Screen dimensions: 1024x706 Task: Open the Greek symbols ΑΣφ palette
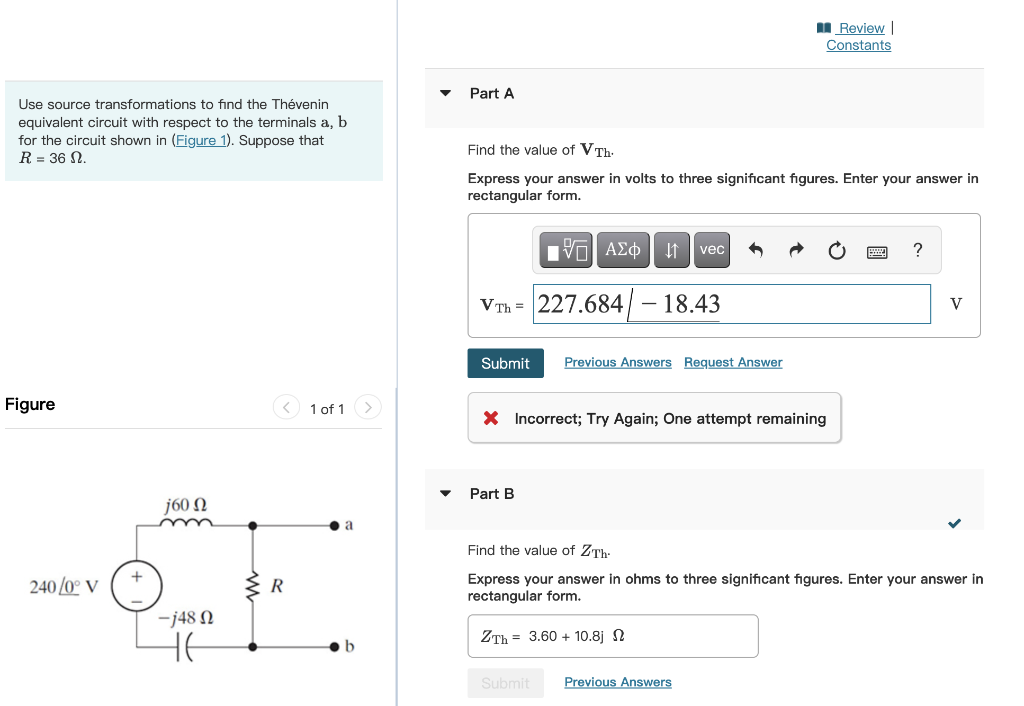point(622,250)
